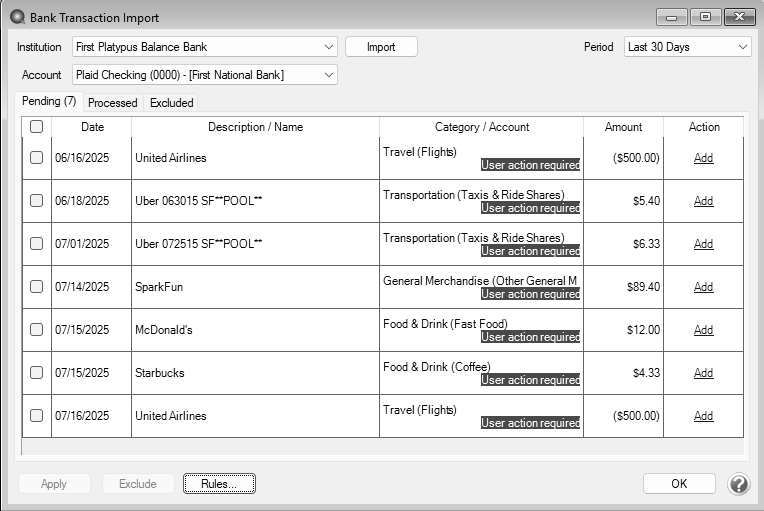Click Add link for the SparkFun transaction

tap(703, 287)
